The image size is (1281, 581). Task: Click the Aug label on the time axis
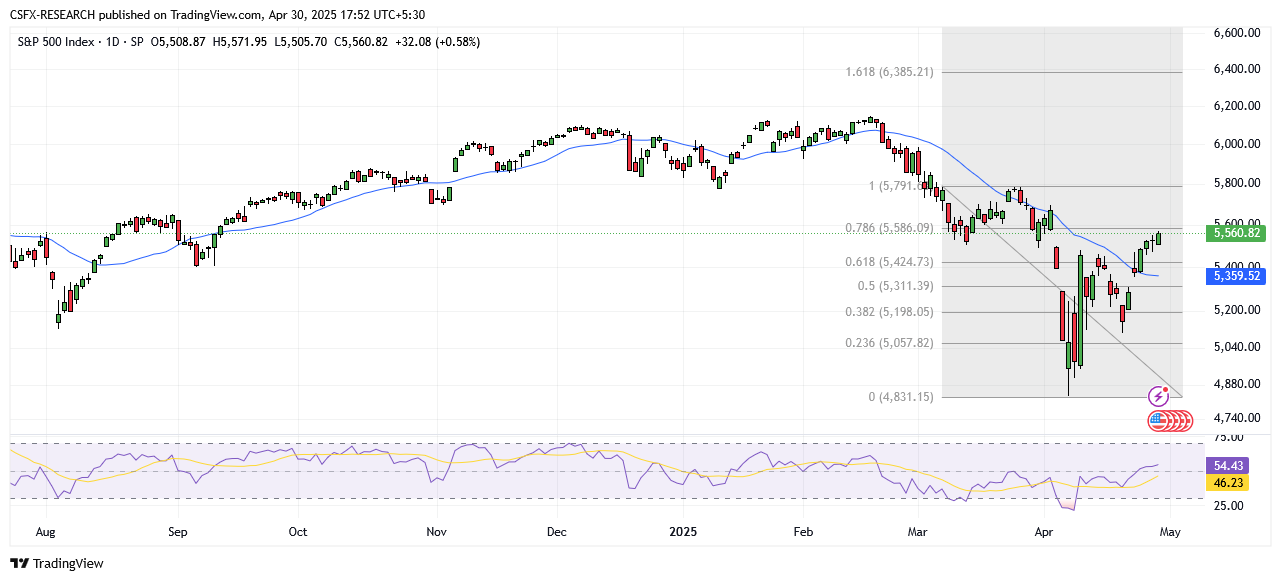tap(46, 532)
